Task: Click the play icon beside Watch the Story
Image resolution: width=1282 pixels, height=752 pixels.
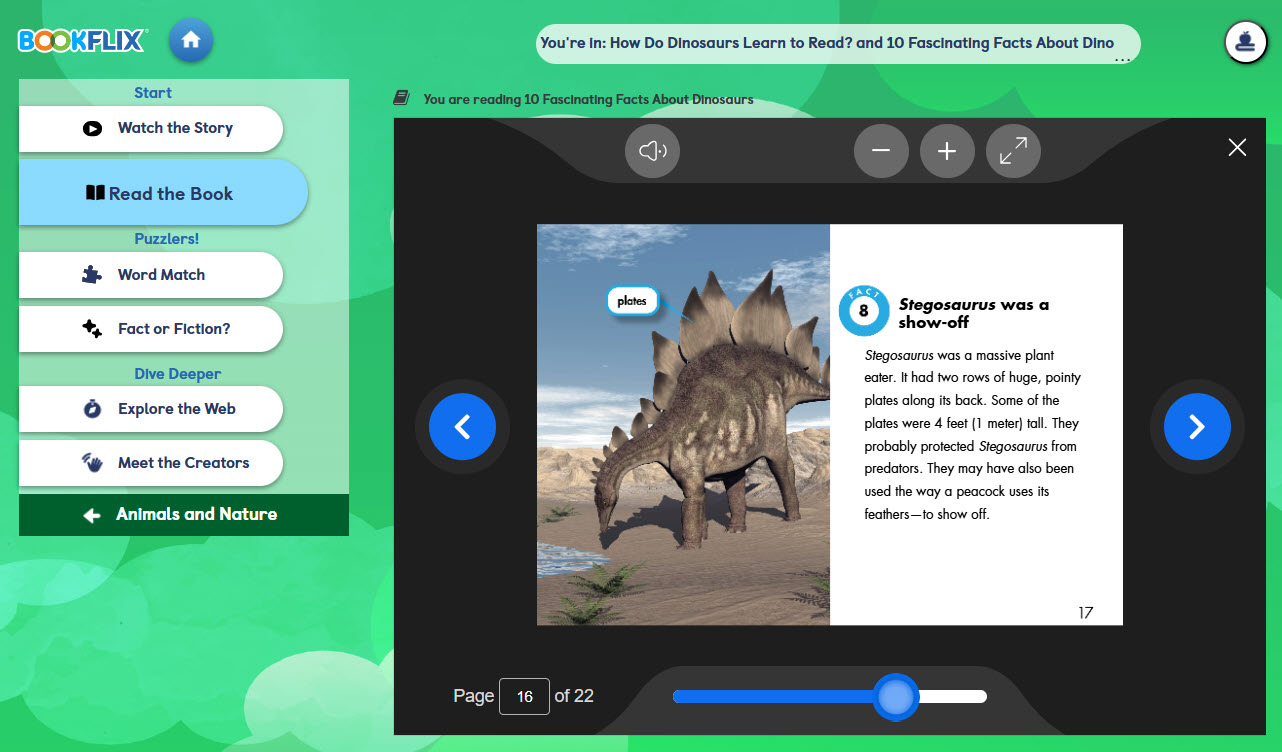Action: pos(92,129)
